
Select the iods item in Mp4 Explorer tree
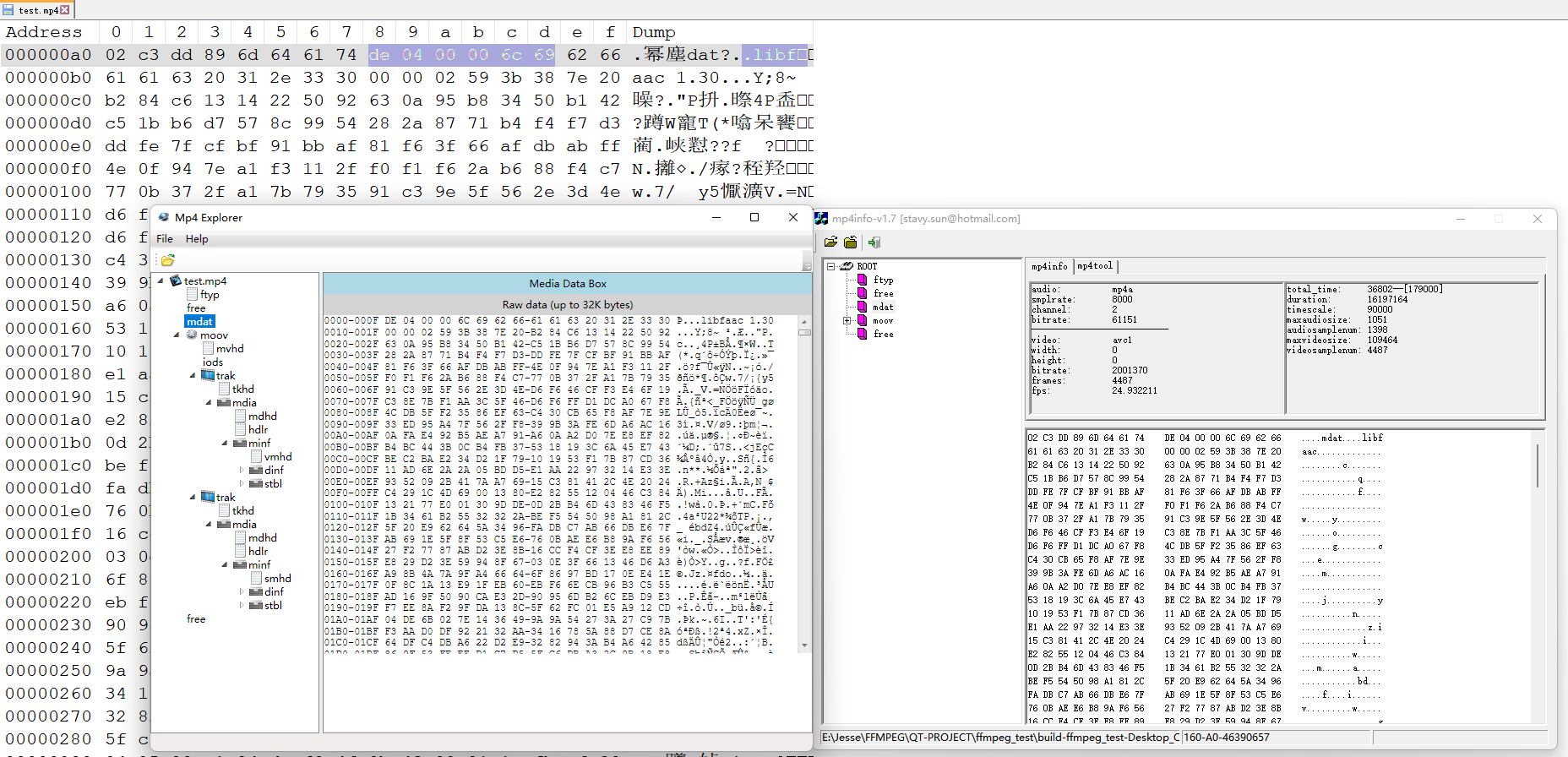point(213,362)
